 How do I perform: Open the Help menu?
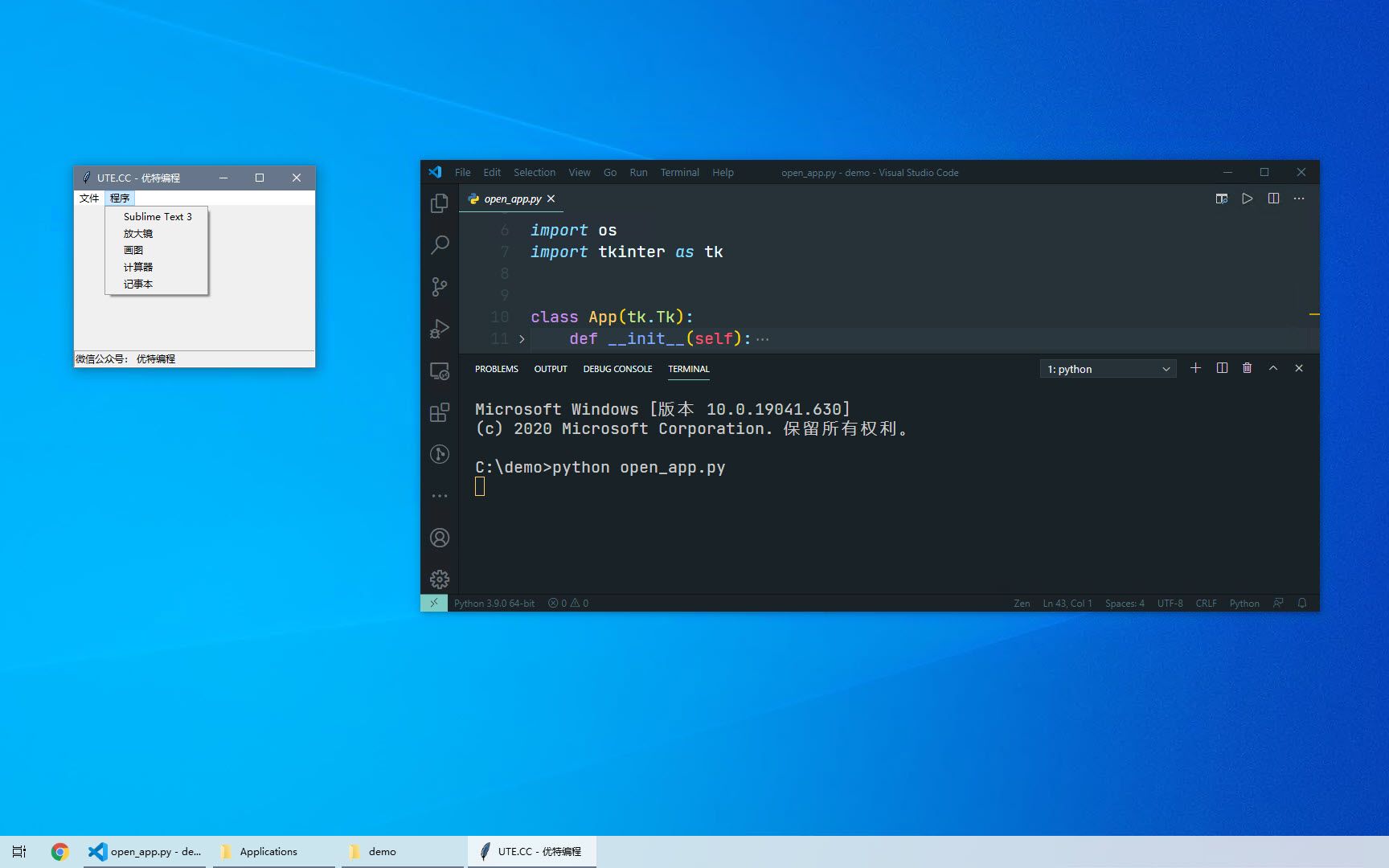(723, 172)
